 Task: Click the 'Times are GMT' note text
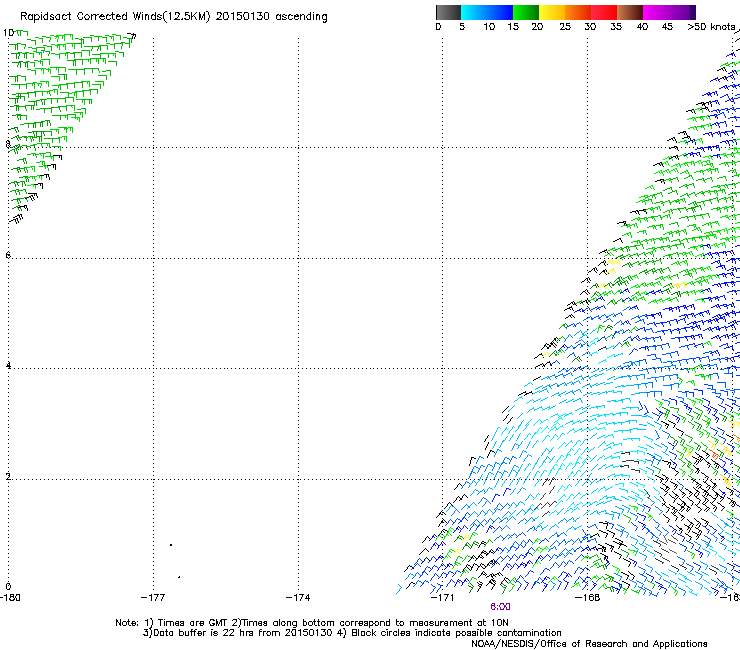193,623
